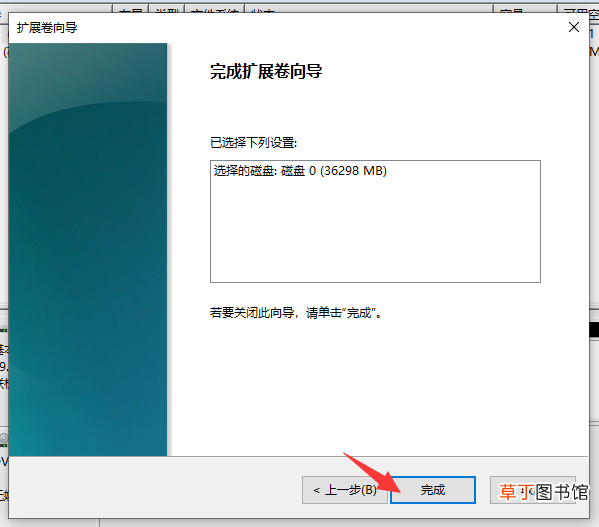Click the 布局 column header behind the dialog
The height and width of the screenshot is (527, 599).
pyautogui.click(x=130, y=9)
